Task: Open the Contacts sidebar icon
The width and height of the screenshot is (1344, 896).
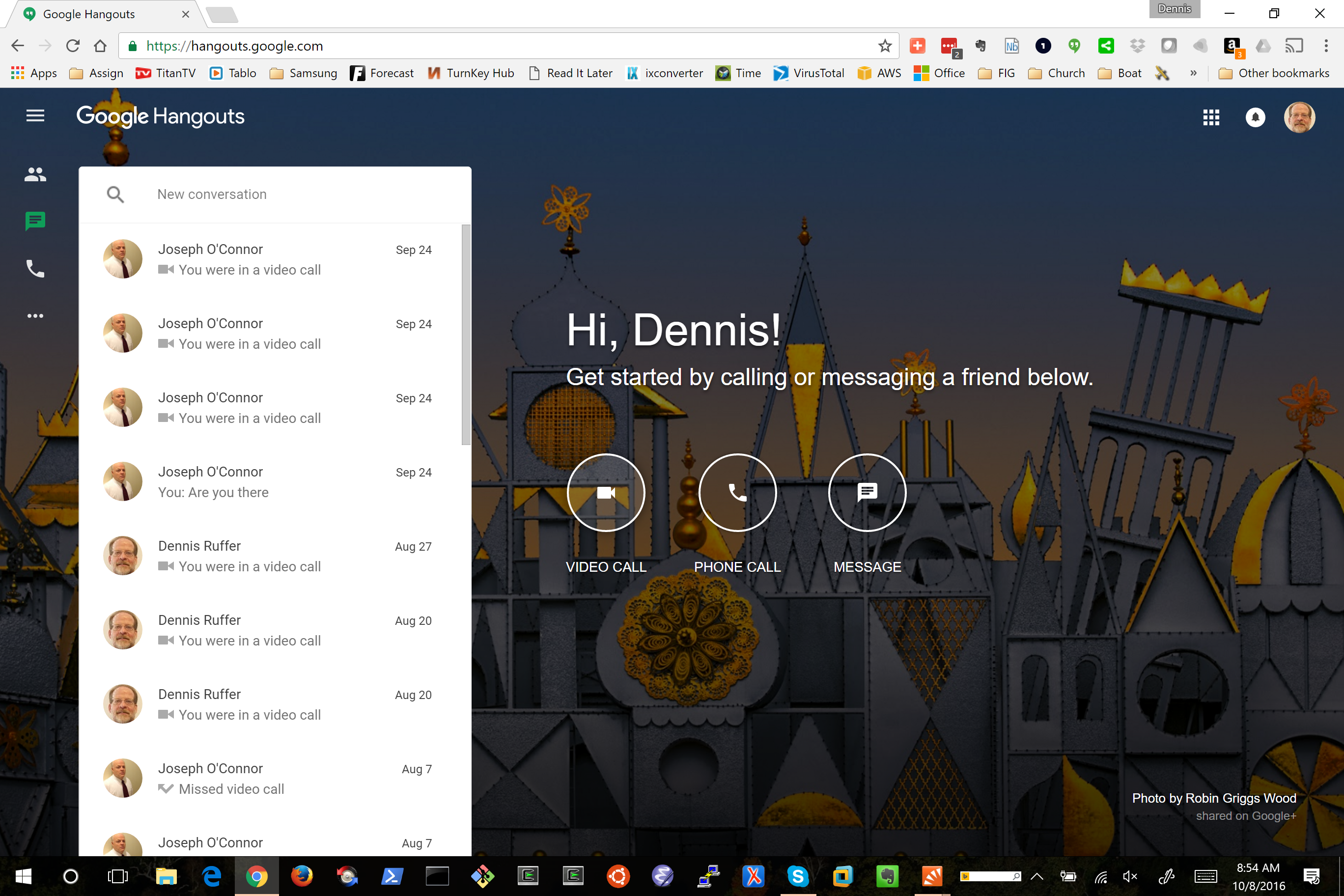Action: pos(35,174)
